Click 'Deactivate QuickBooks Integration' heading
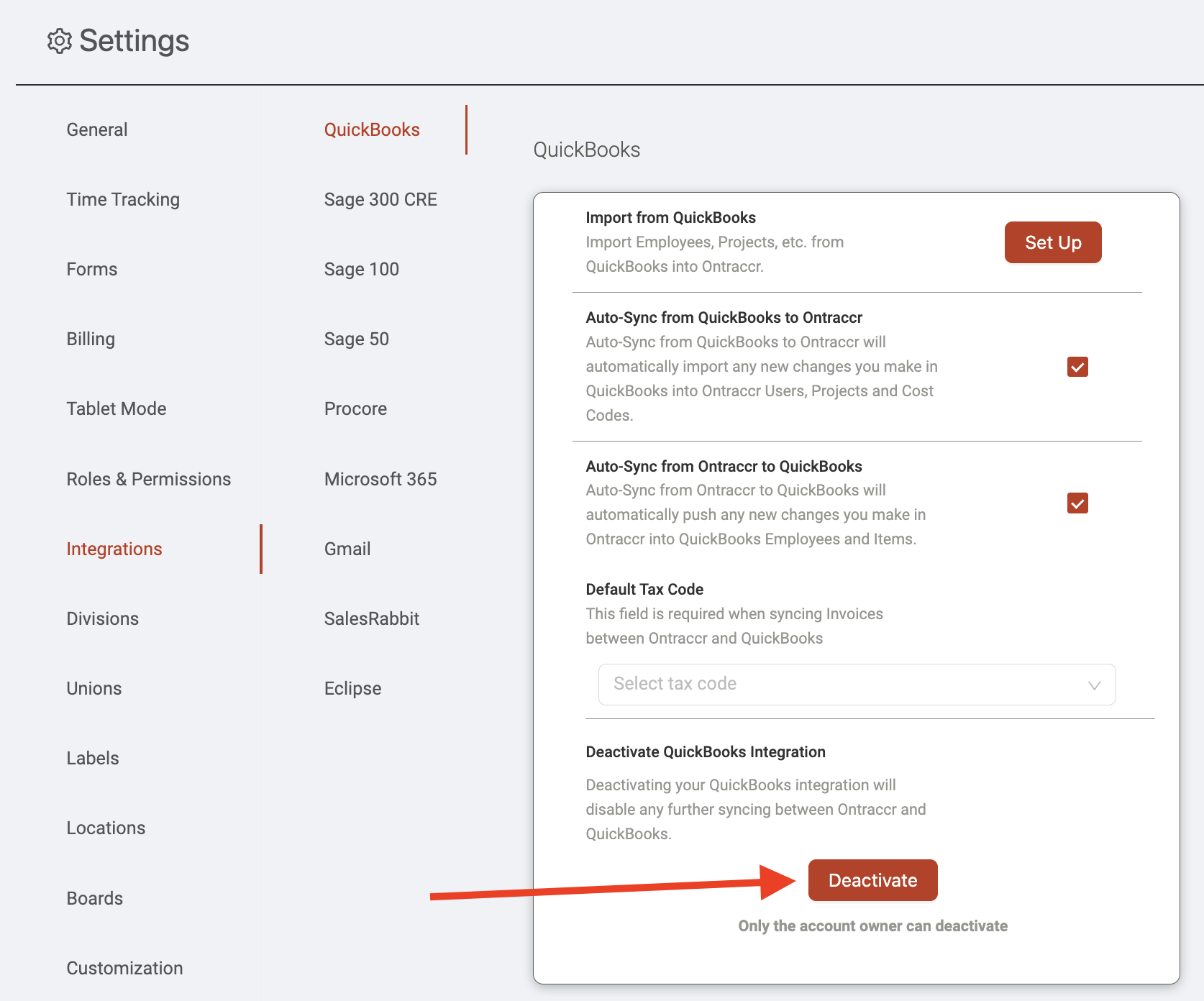 (x=706, y=751)
